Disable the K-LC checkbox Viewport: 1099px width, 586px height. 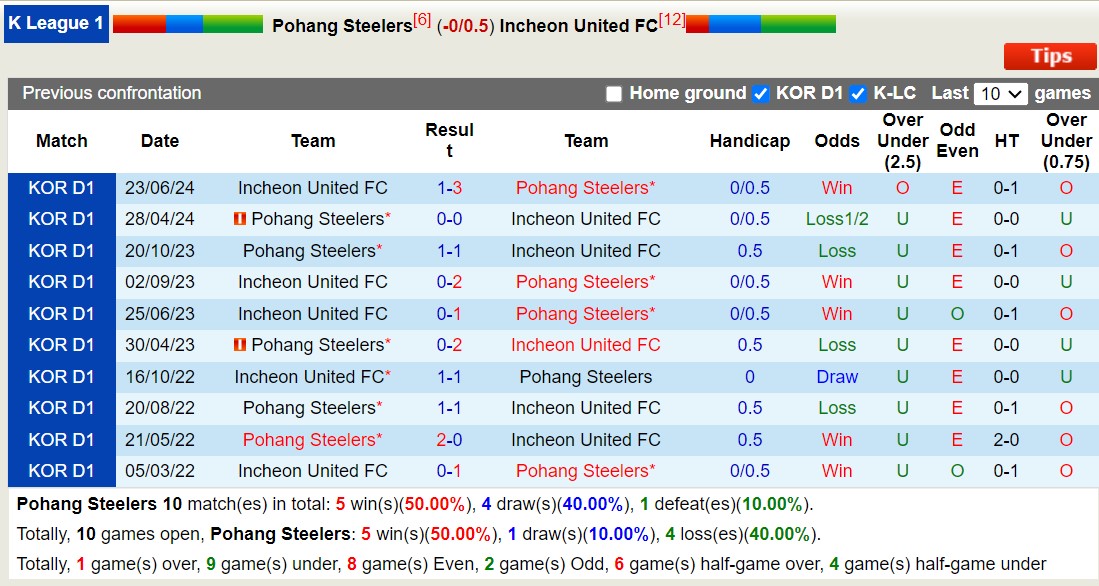click(x=856, y=93)
